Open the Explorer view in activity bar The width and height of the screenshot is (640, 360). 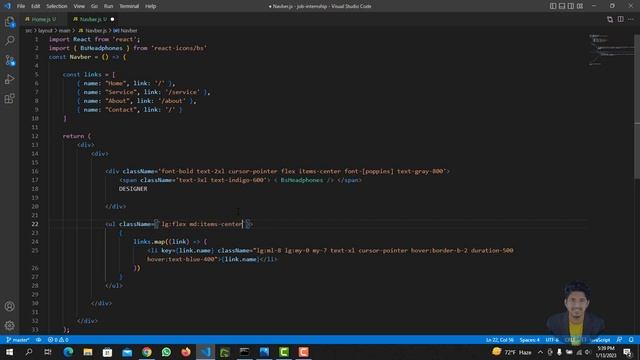click(10, 22)
